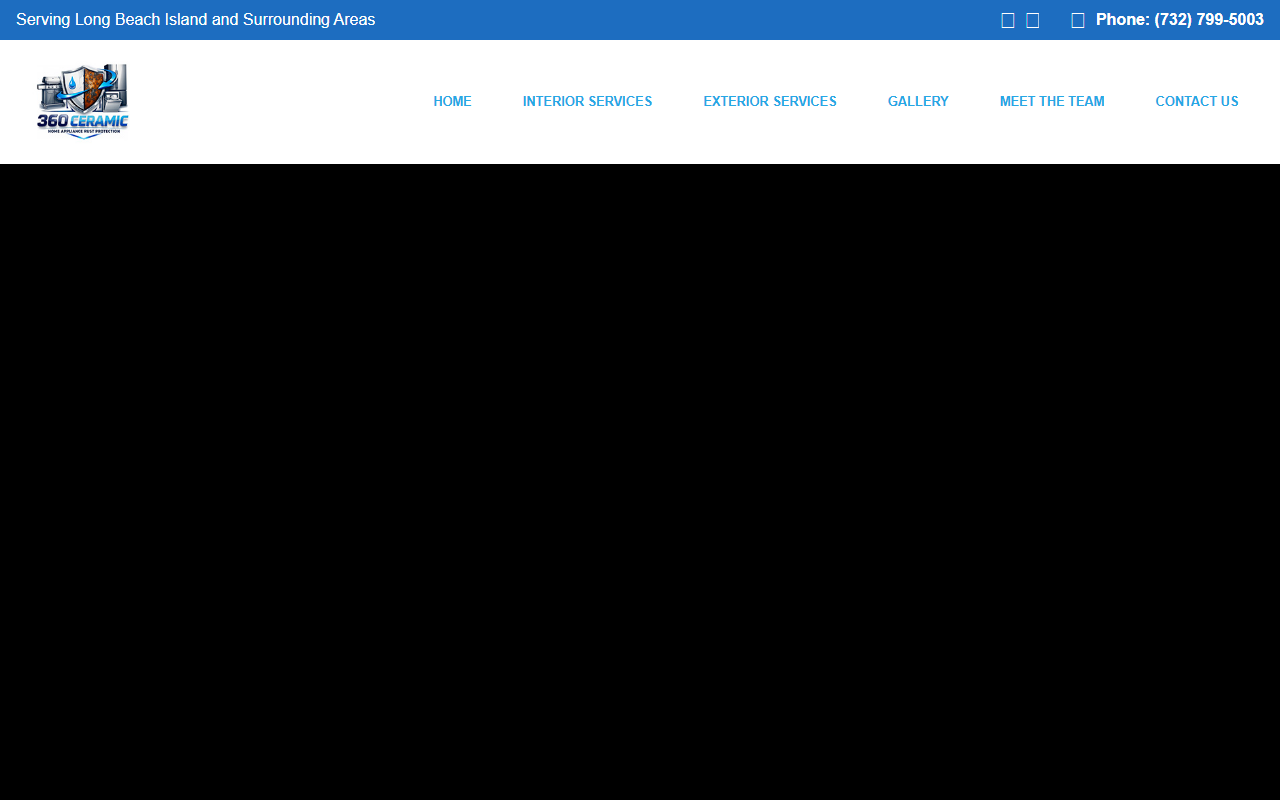Call the phone number (732) 799-5003

point(1180,19)
